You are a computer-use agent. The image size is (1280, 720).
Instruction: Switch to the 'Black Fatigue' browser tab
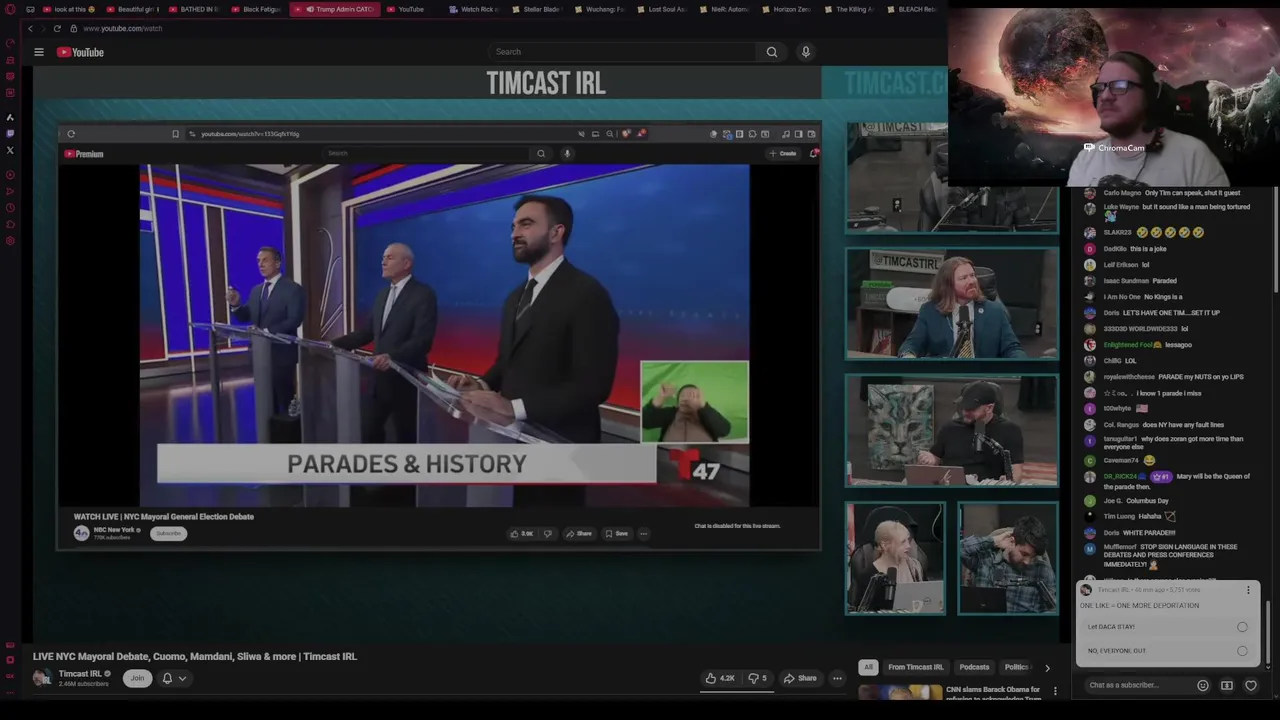[257, 9]
